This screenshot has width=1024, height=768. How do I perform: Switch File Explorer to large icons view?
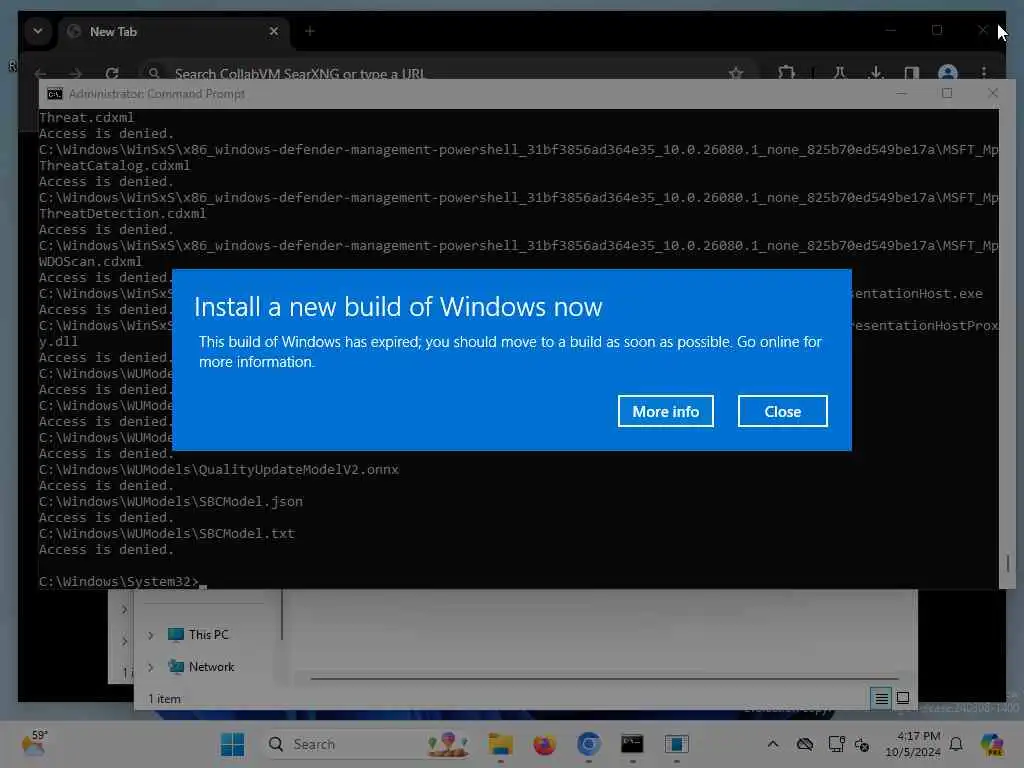[x=903, y=698]
